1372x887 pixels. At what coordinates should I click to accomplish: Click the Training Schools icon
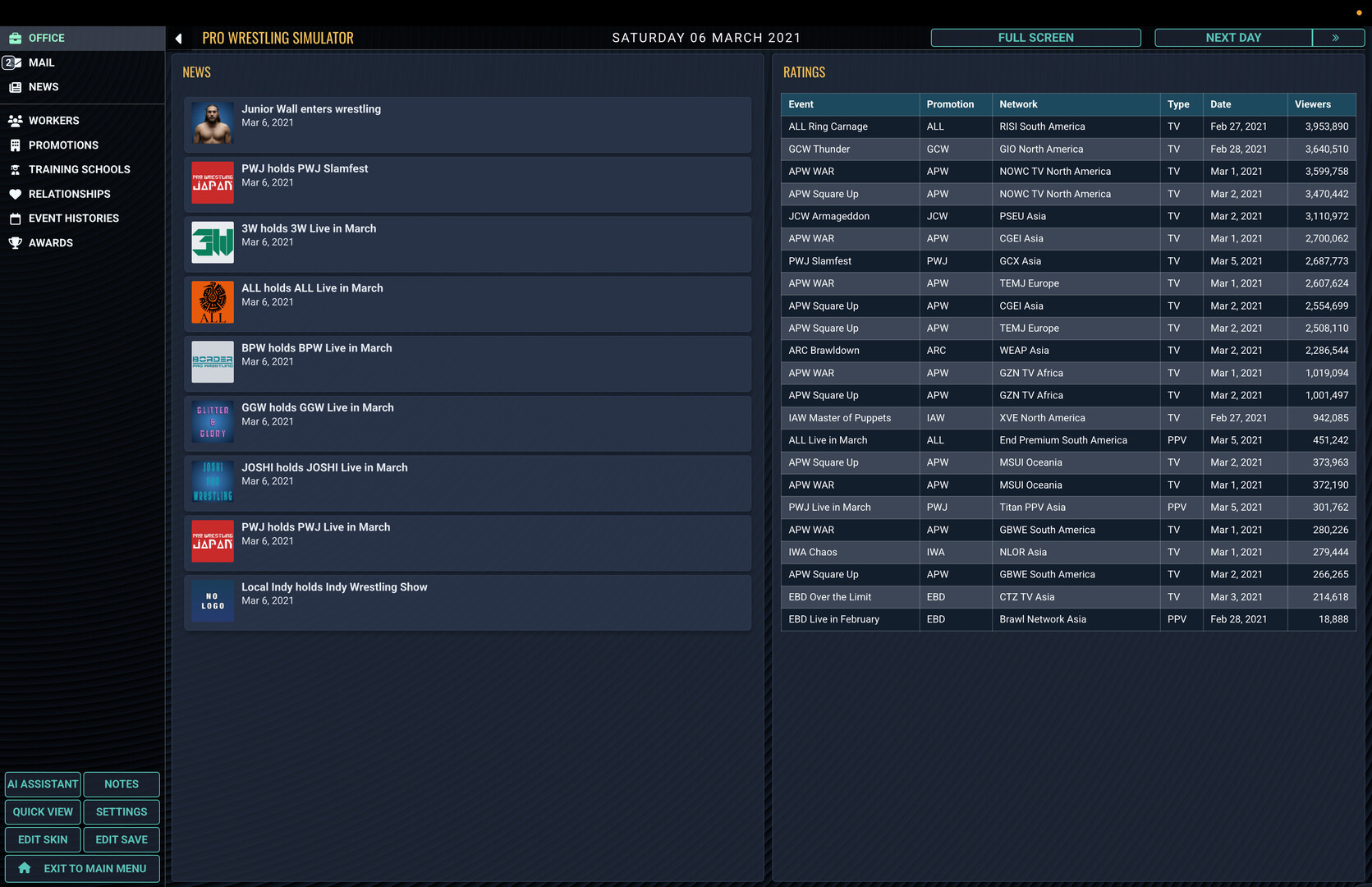15,170
